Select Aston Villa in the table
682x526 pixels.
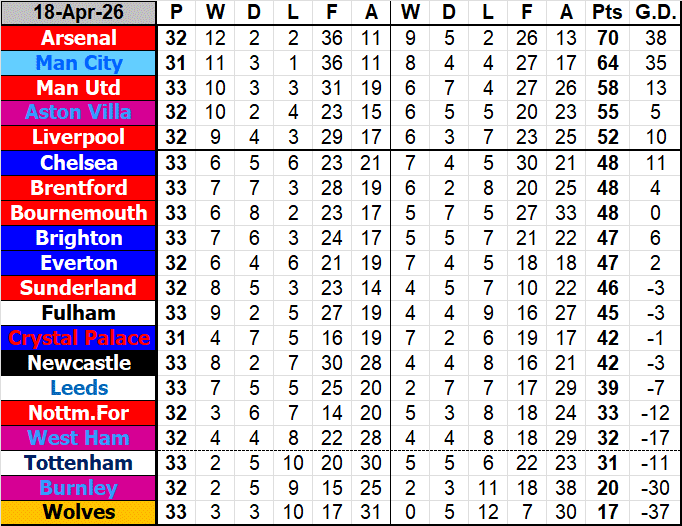[x=79, y=113]
